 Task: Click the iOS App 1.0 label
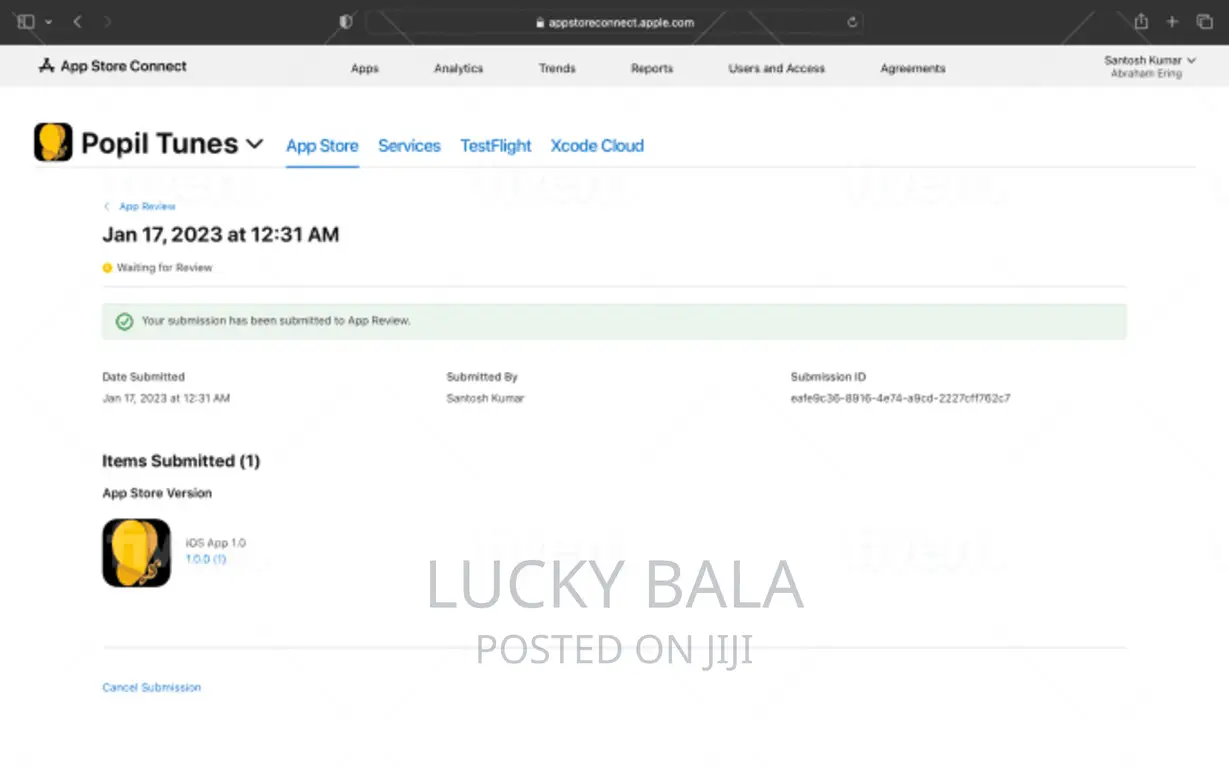pos(216,543)
